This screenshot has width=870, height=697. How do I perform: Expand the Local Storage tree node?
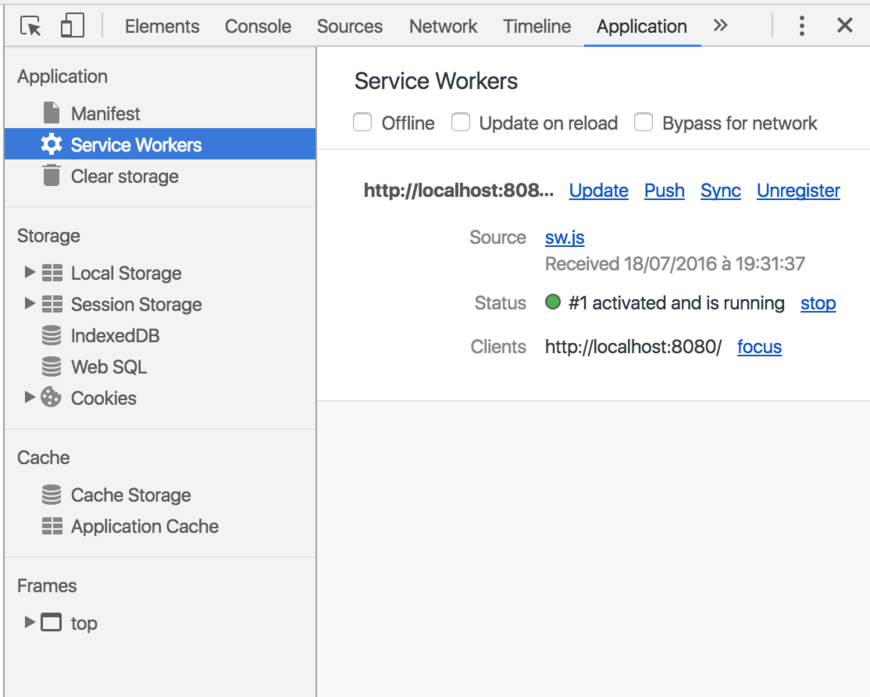point(30,272)
